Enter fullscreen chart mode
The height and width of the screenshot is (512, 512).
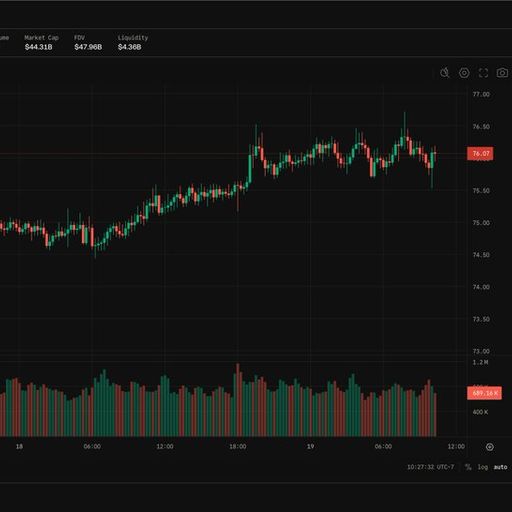[483, 73]
